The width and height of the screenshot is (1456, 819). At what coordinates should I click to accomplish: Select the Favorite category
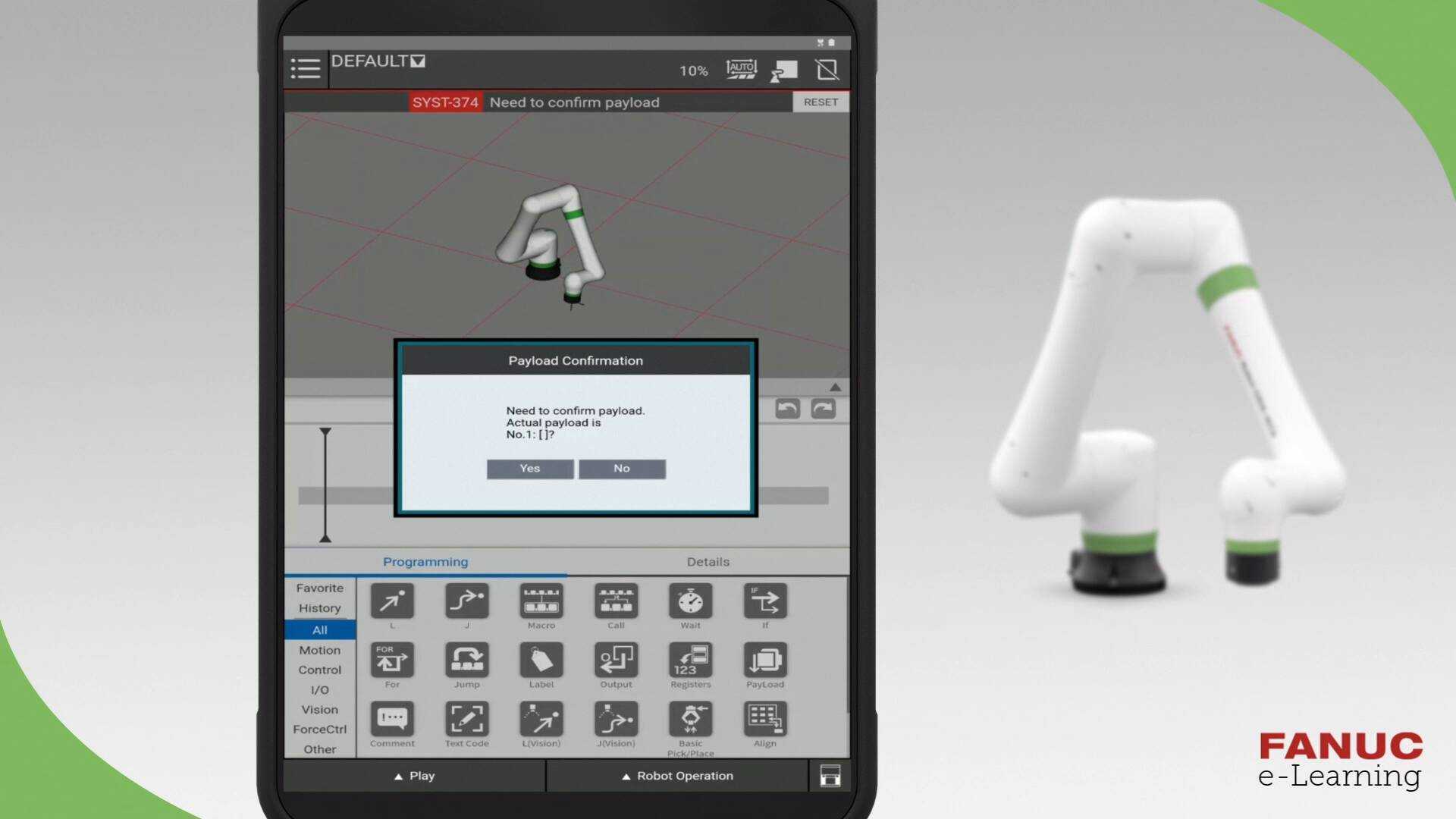(x=320, y=588)
